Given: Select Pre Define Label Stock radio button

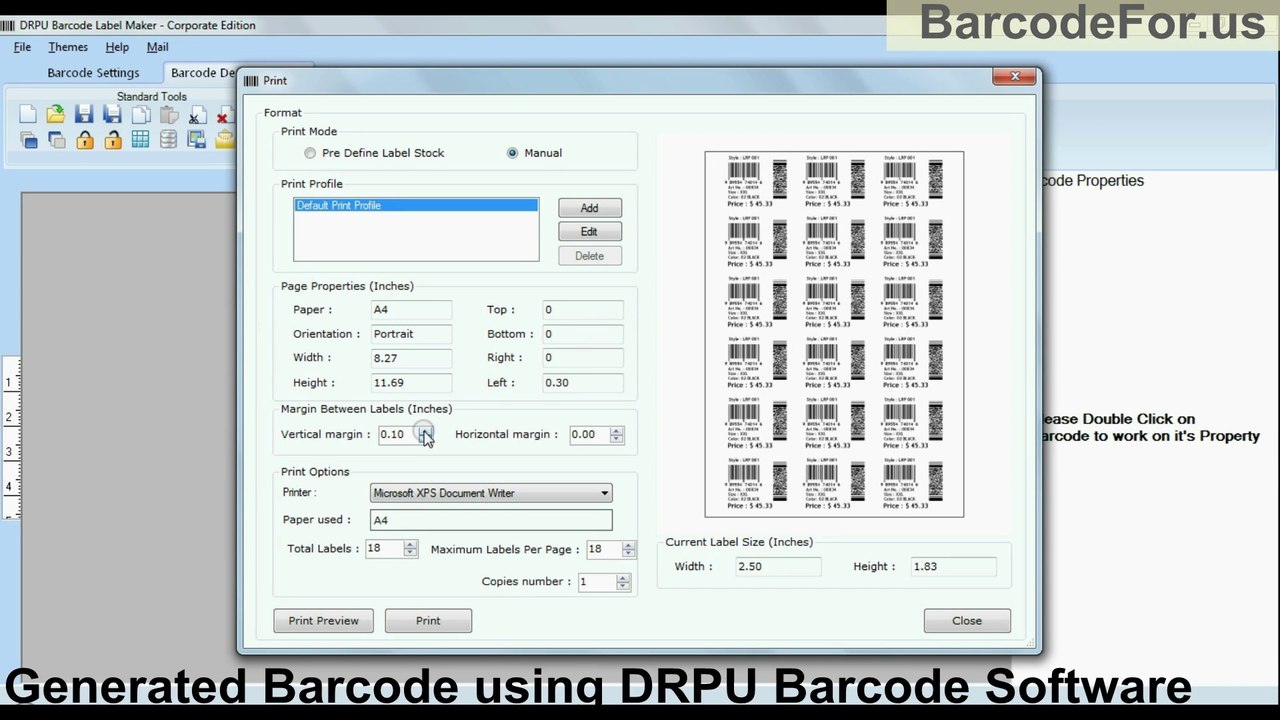Looking at the screenshot, I should click(310, 153).
